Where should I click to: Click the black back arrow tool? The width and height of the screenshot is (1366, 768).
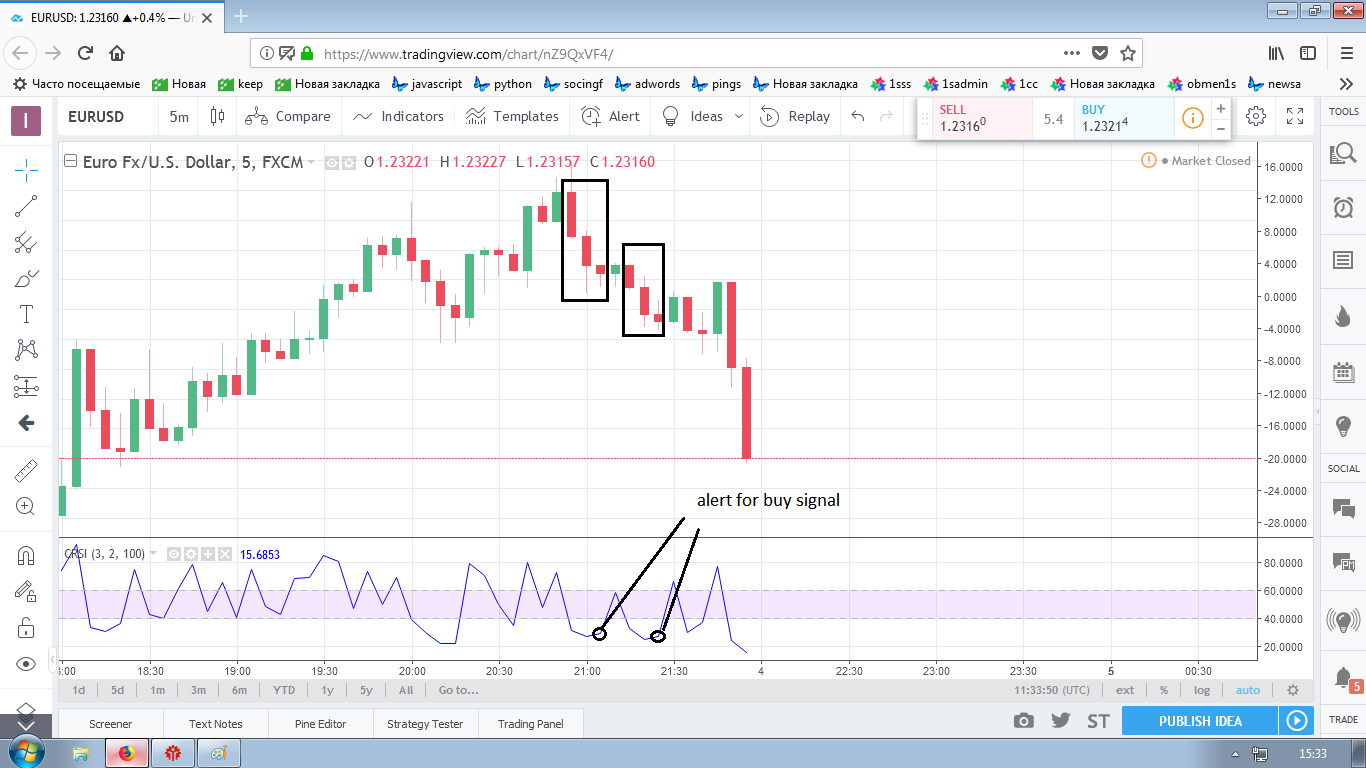pyautogui.click(x=26, y=423)
